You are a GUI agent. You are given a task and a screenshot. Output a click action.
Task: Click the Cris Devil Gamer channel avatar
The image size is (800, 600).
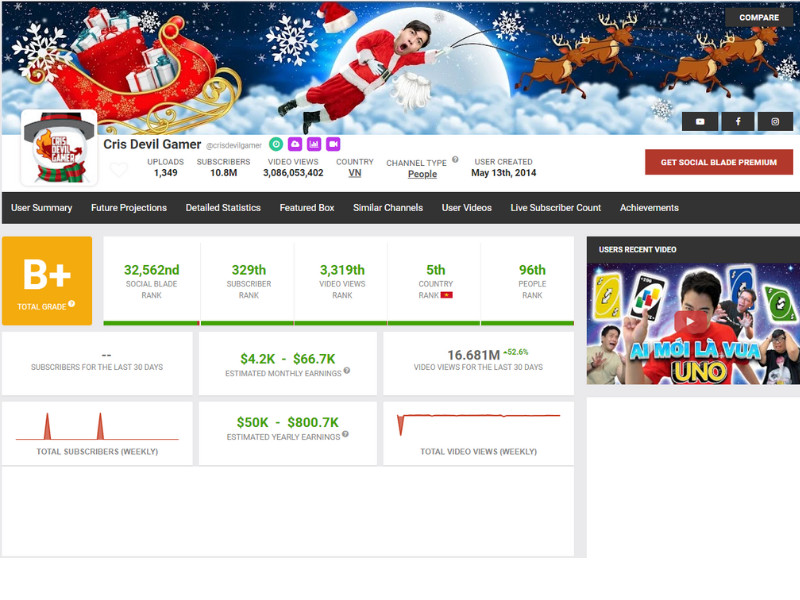[59, 147]
